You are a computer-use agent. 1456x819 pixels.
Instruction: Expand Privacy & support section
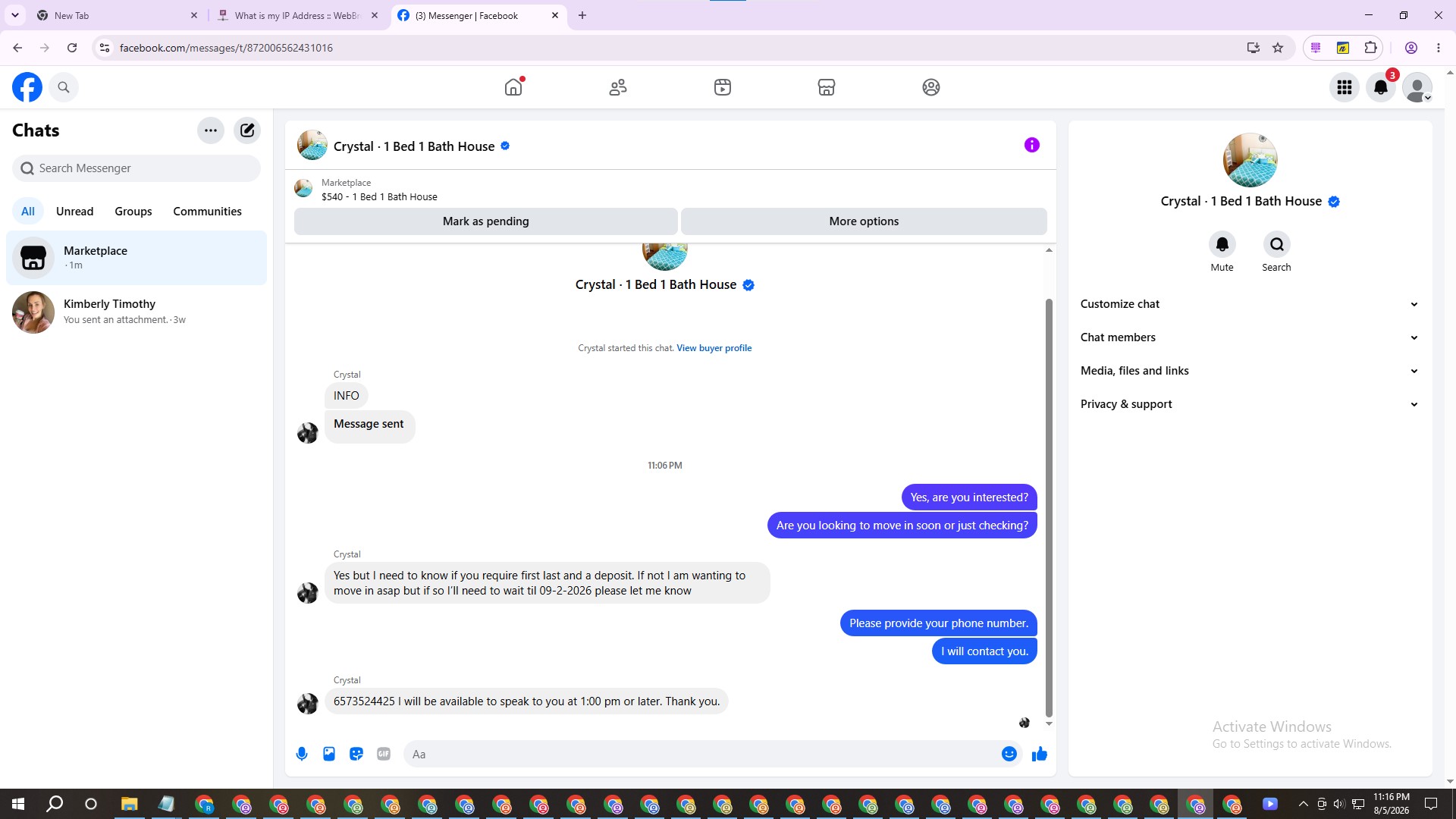pos(1249,404)
